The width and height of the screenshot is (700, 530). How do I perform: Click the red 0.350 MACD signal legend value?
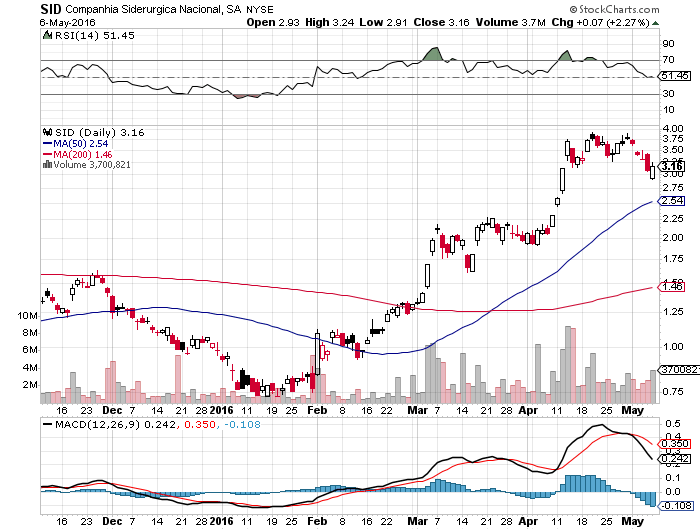point(200,424)
